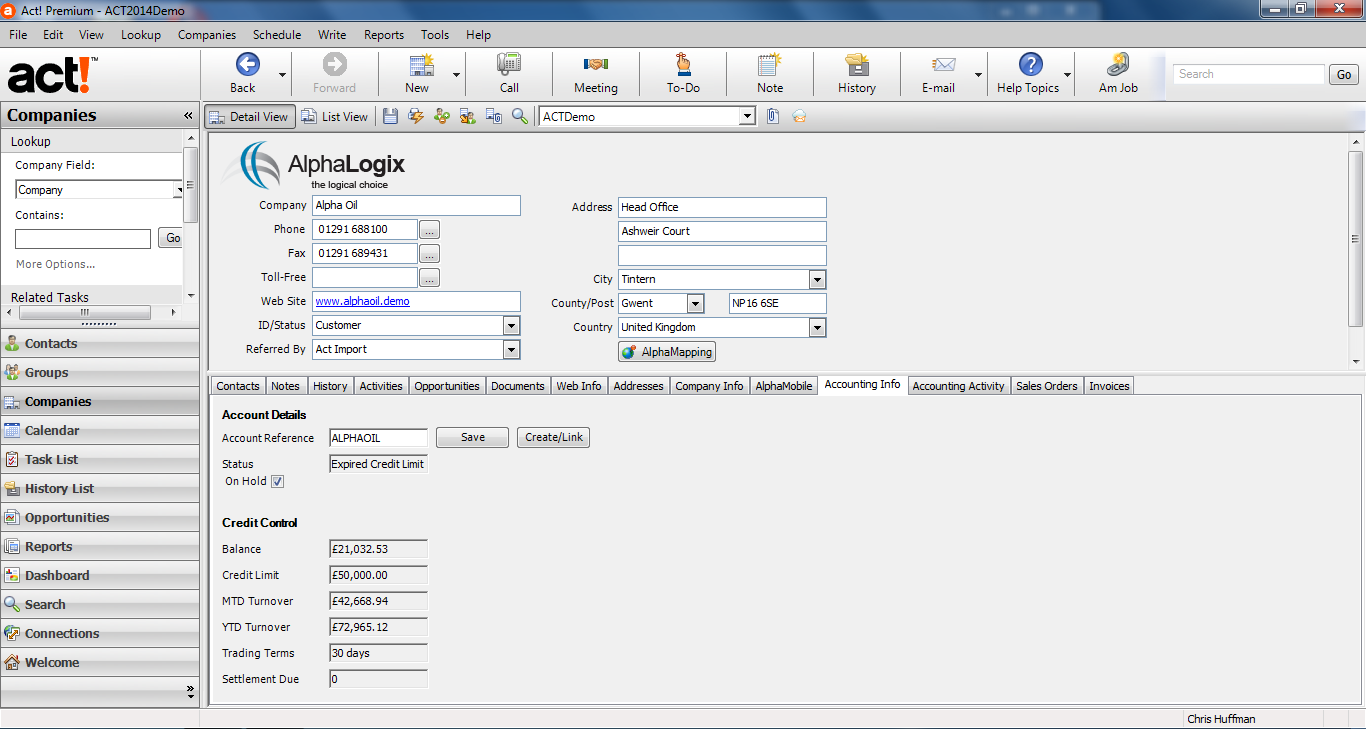Expand the E-mail button dropdown arrow

click(x=978, y=75)
